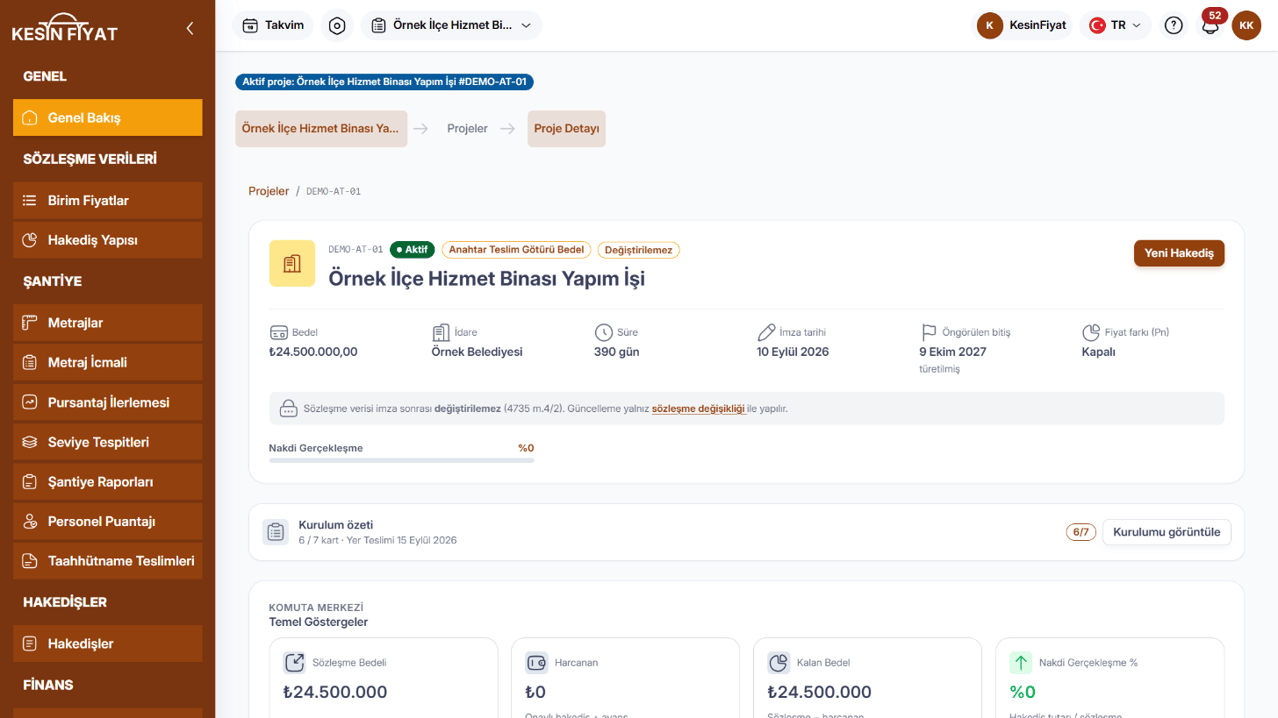
Task: Click the Projeler breadcrumb link
Action: tap(269, 191)
